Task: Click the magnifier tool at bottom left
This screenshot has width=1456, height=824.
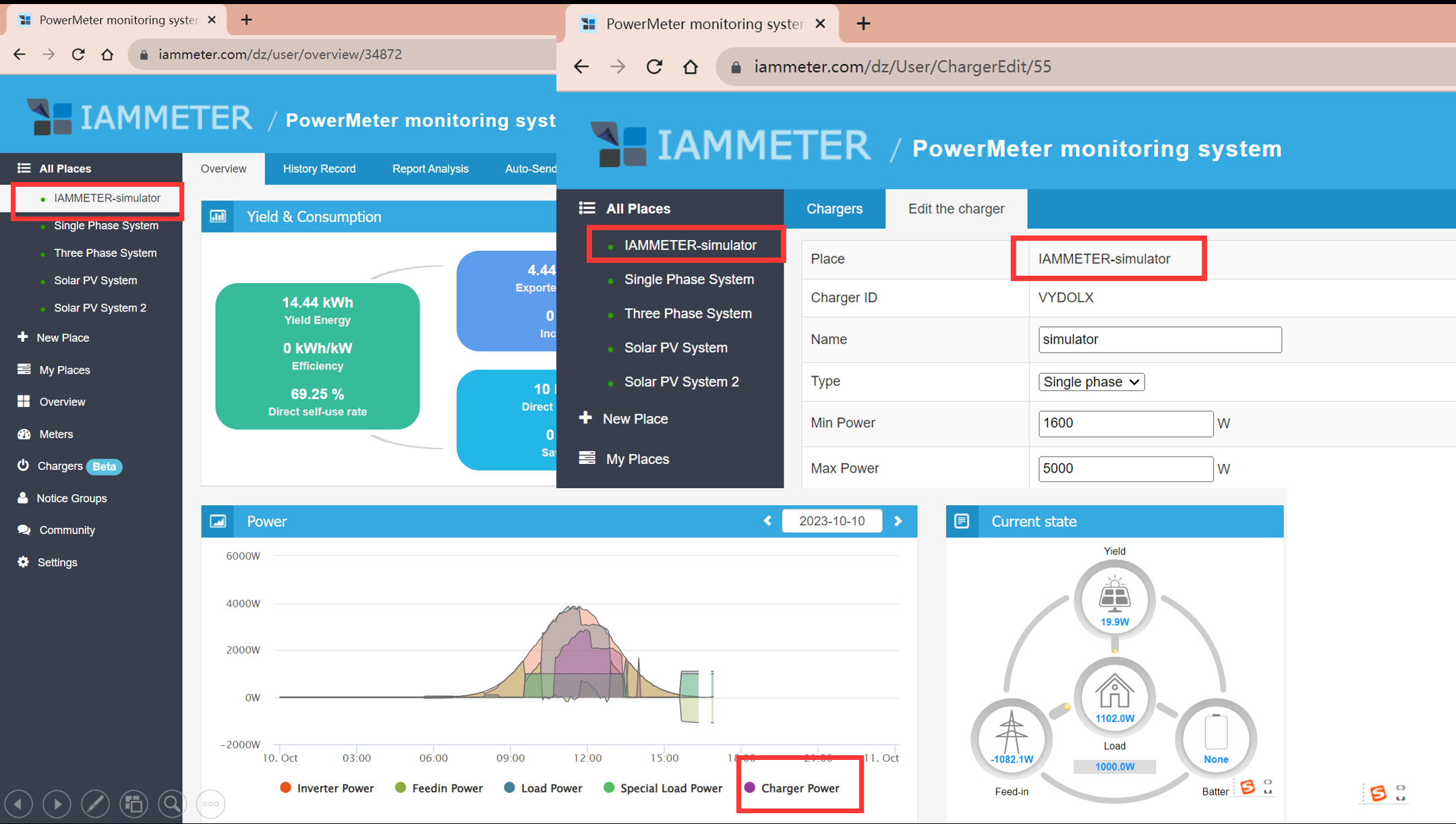Action: click(172, 803)
